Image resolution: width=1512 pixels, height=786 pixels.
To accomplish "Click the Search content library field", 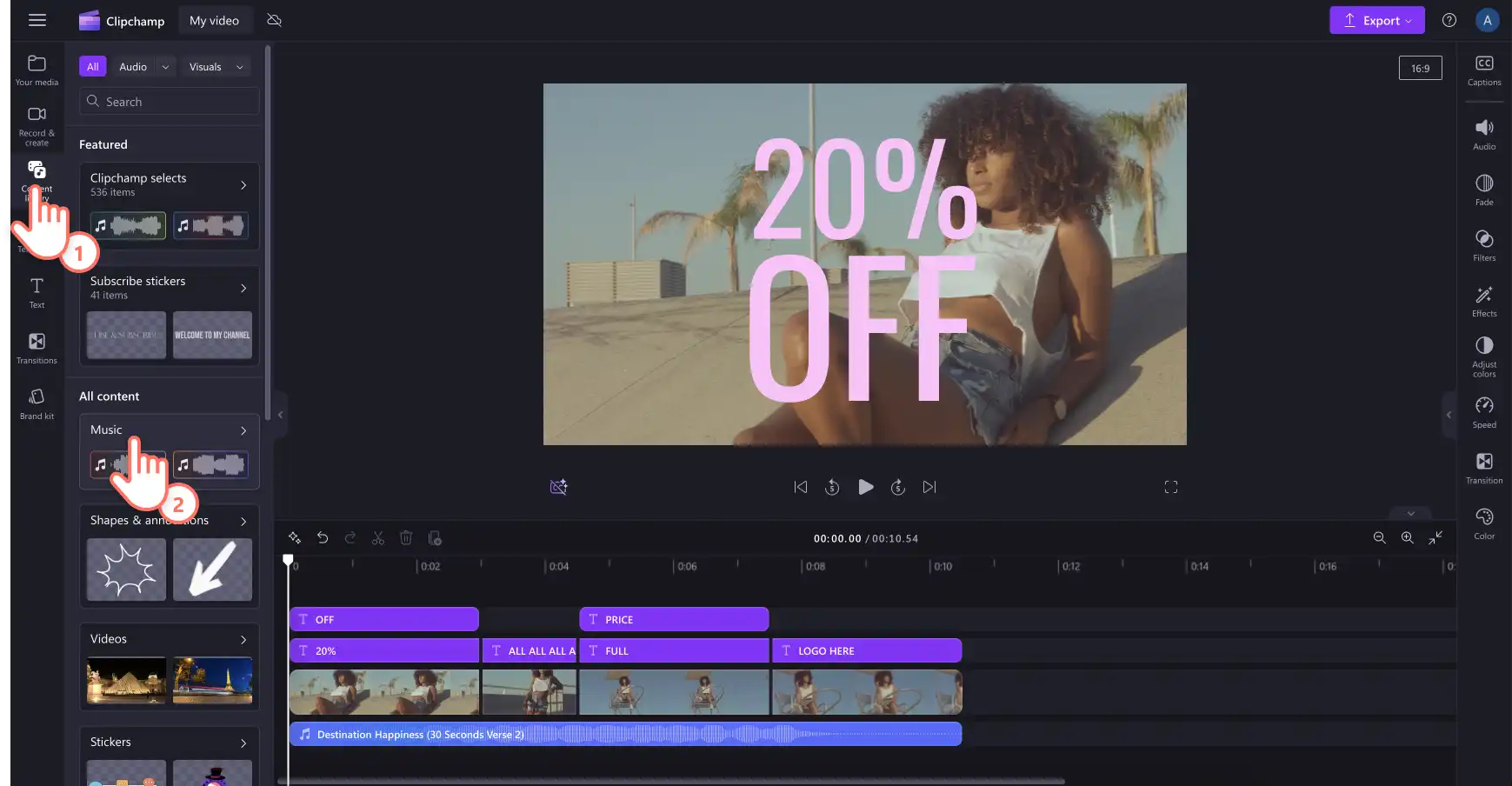I will (x=170, y=102).
